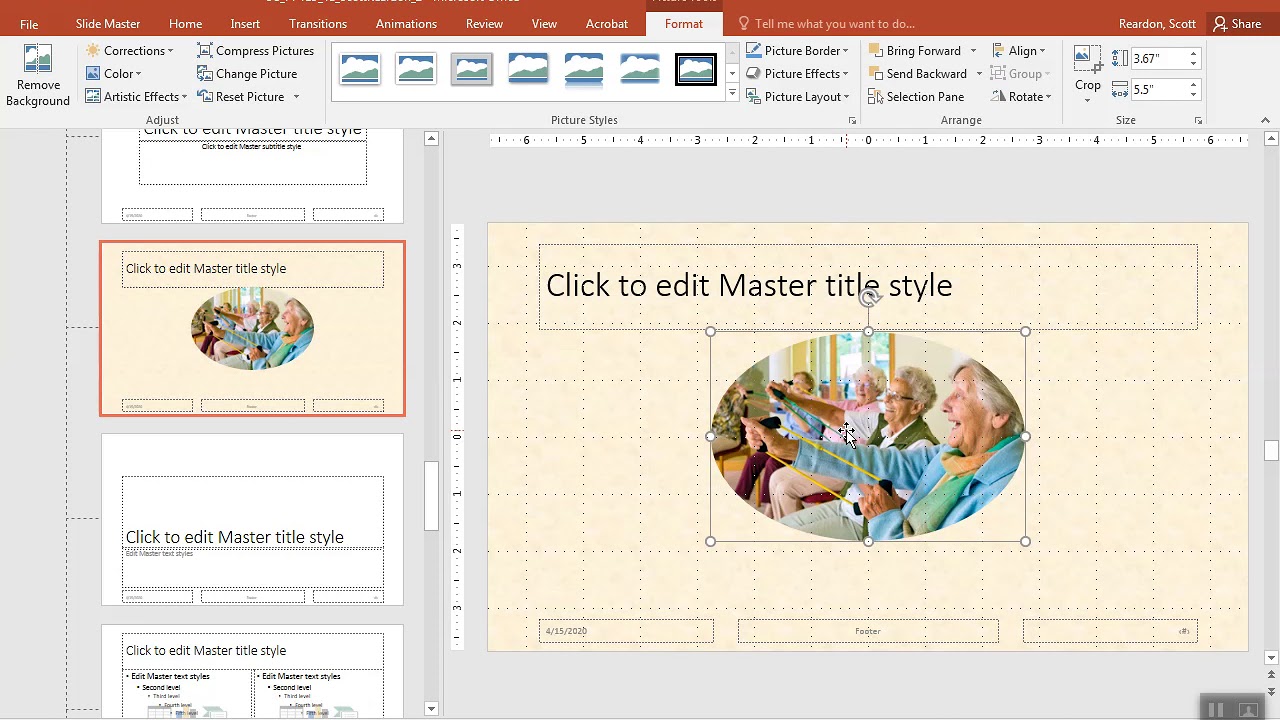The height and width of the screenshot is (720, 1280).
Task: Select the oval seniors exercise picture
Action: point(868,437)
